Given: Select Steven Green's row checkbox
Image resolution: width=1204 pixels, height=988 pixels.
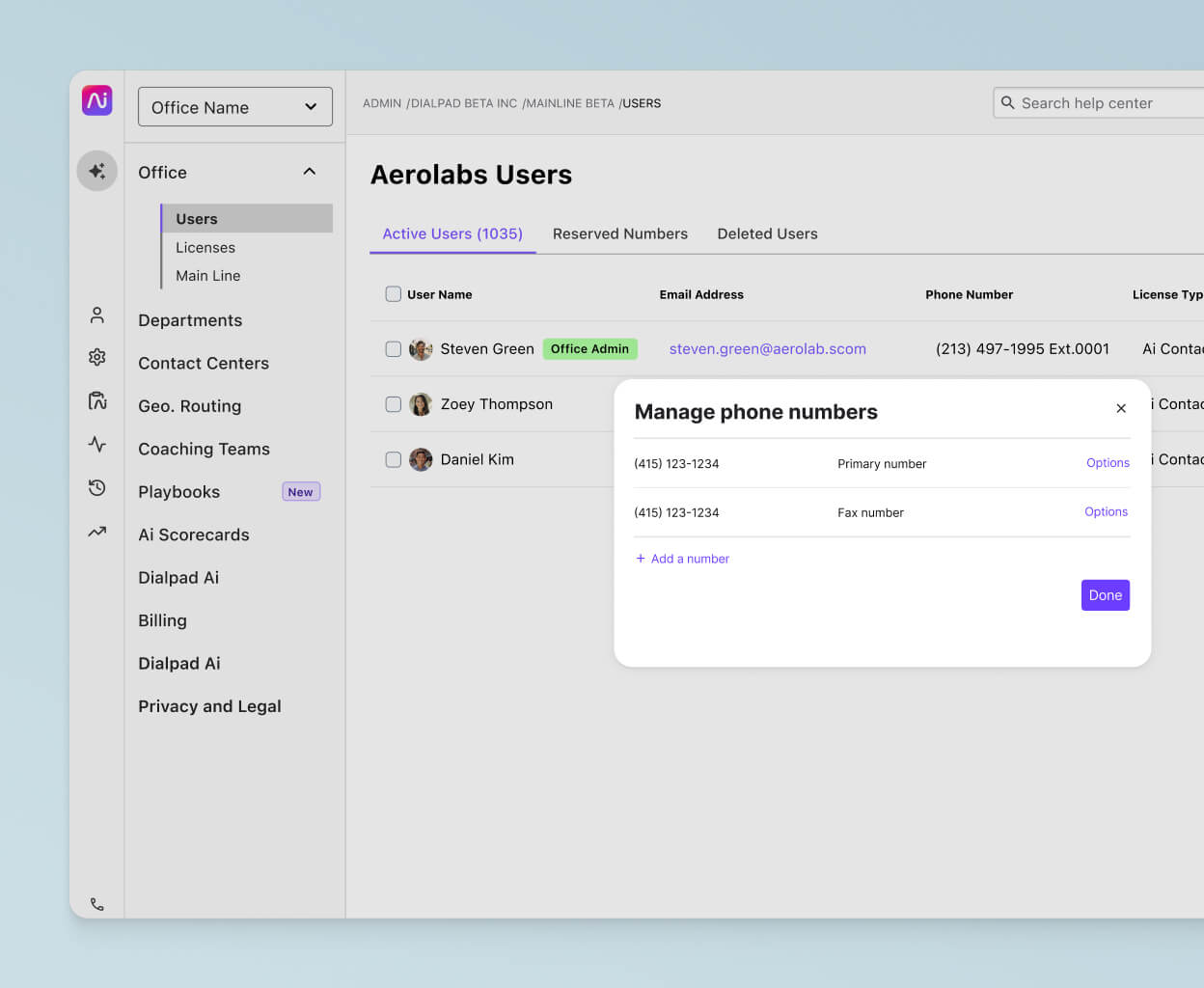Looking at the screenshot, I should point(393,348).
